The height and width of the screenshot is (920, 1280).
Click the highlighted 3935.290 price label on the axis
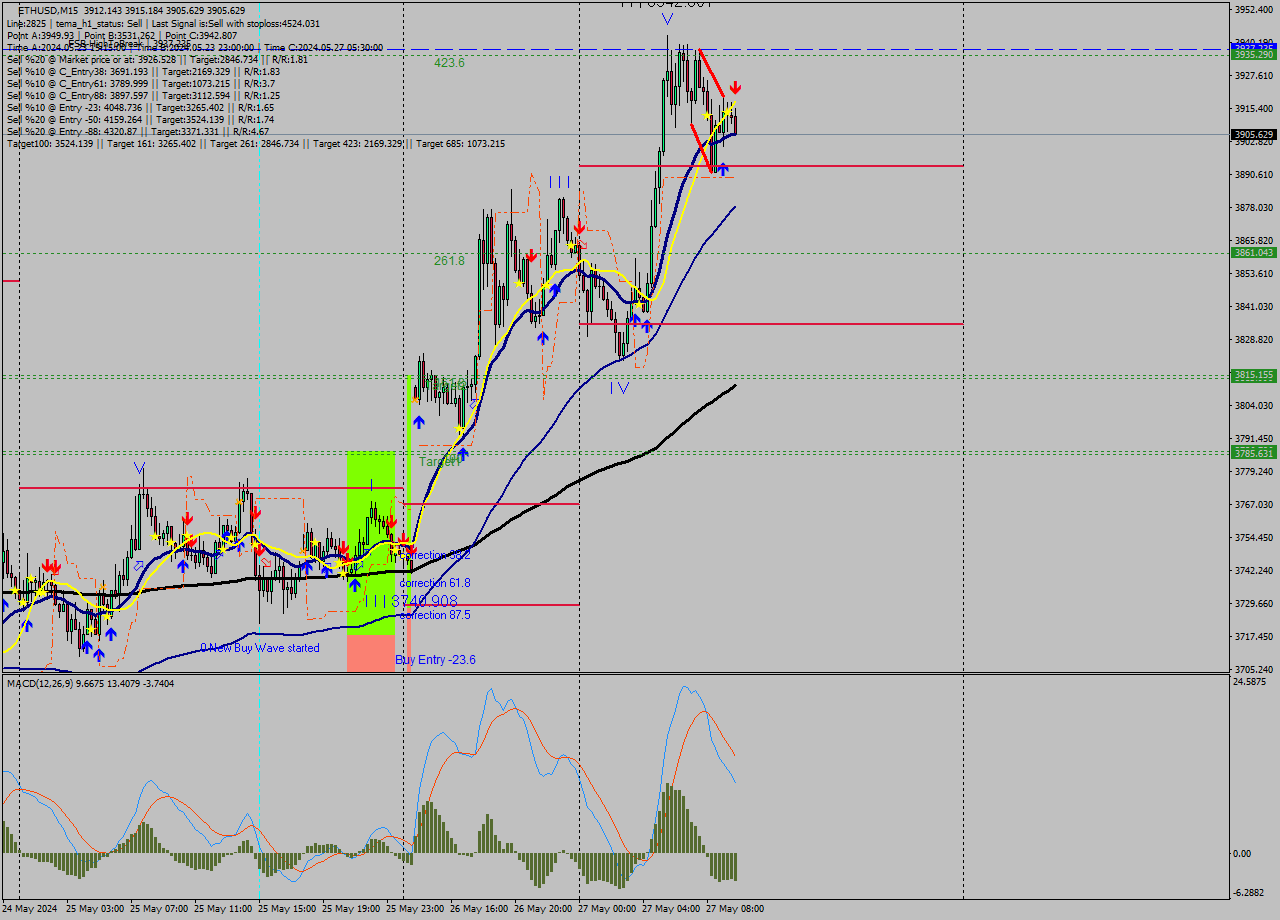click(x=1253, y=56)
